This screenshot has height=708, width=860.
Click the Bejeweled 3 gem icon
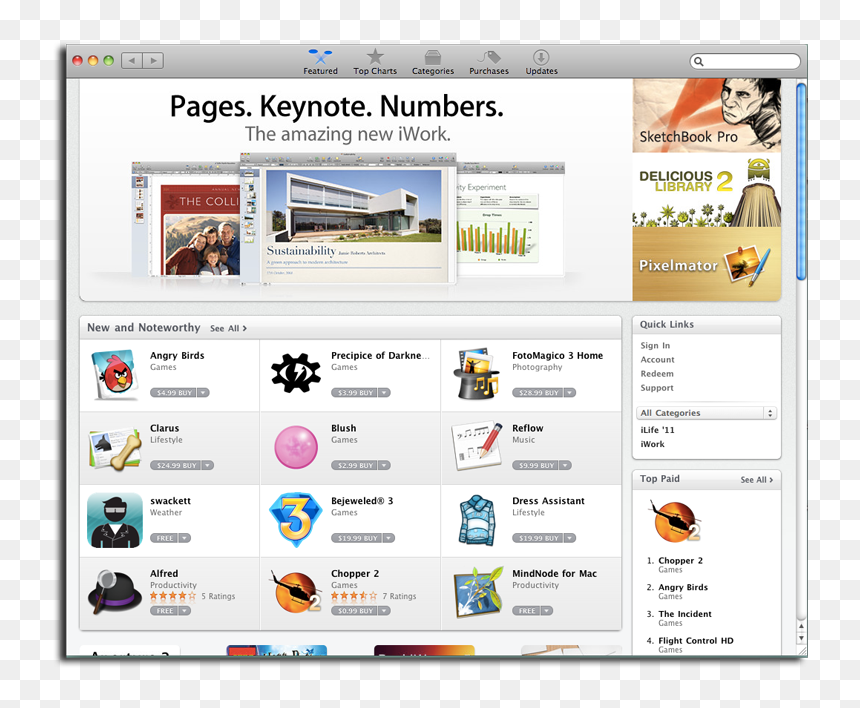point(296,519)
